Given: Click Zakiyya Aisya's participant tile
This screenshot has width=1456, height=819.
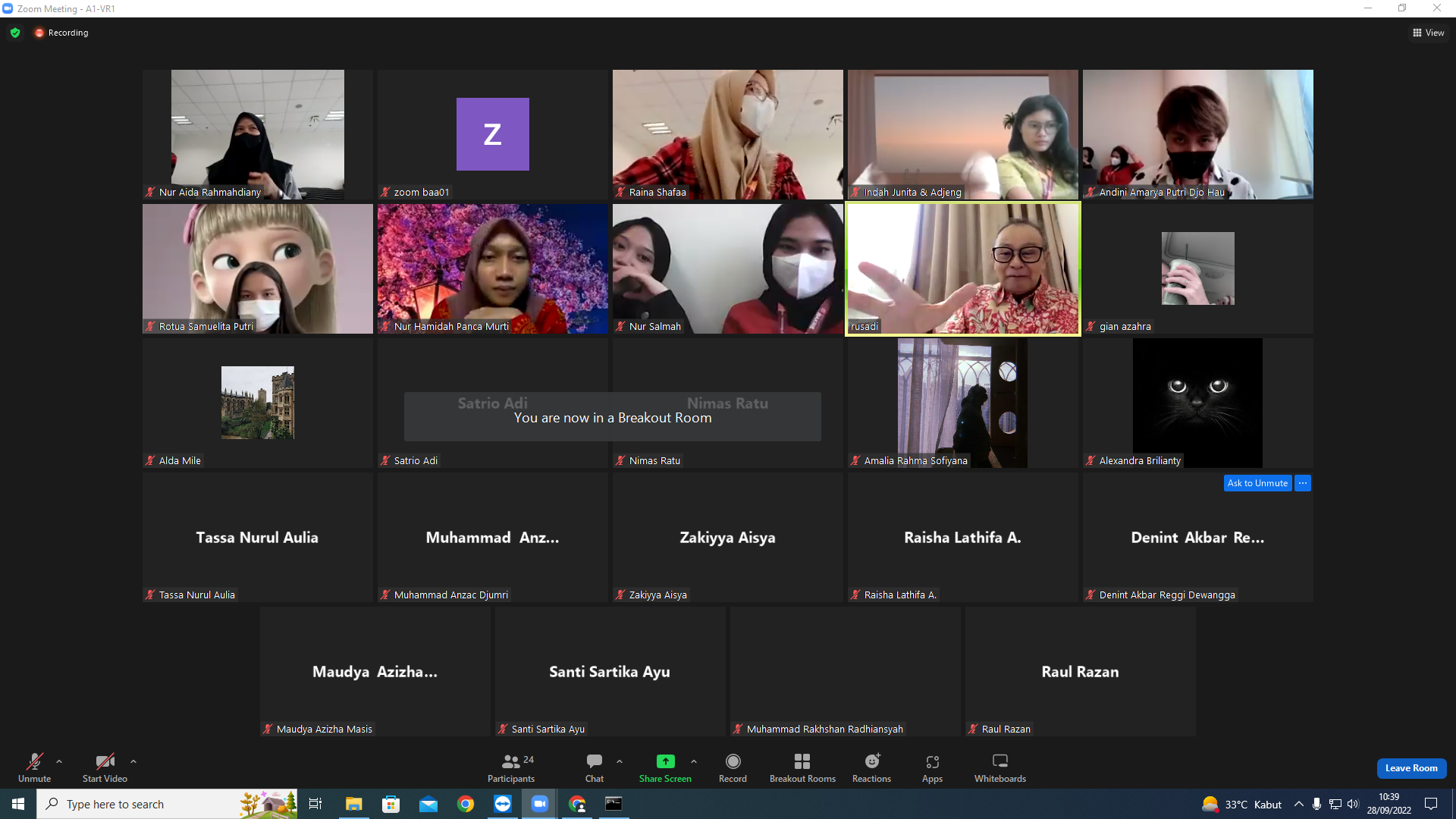Looking at the screenshot, I should pos(728,537).
